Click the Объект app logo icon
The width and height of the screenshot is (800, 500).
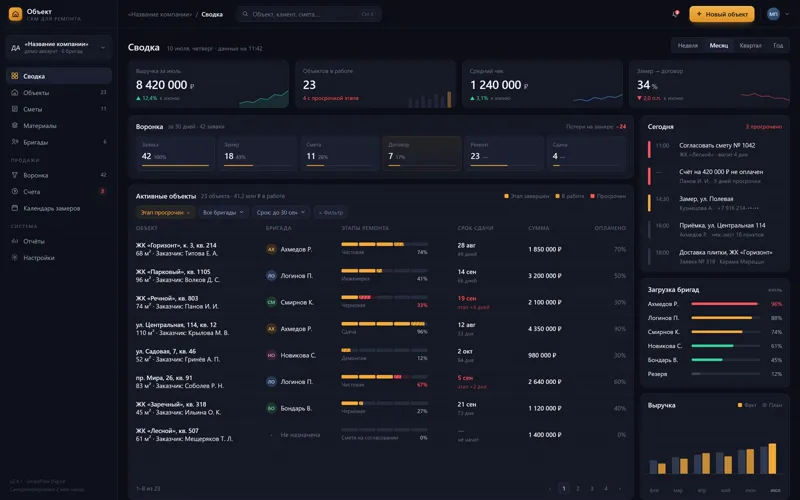(15, 14)
